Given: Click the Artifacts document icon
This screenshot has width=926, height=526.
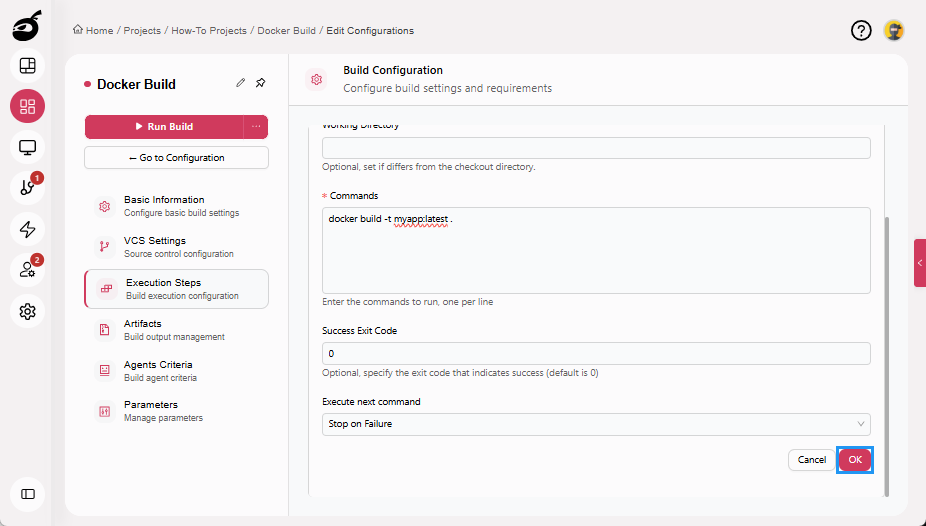Looking at the screenshot, I should 105,329.
